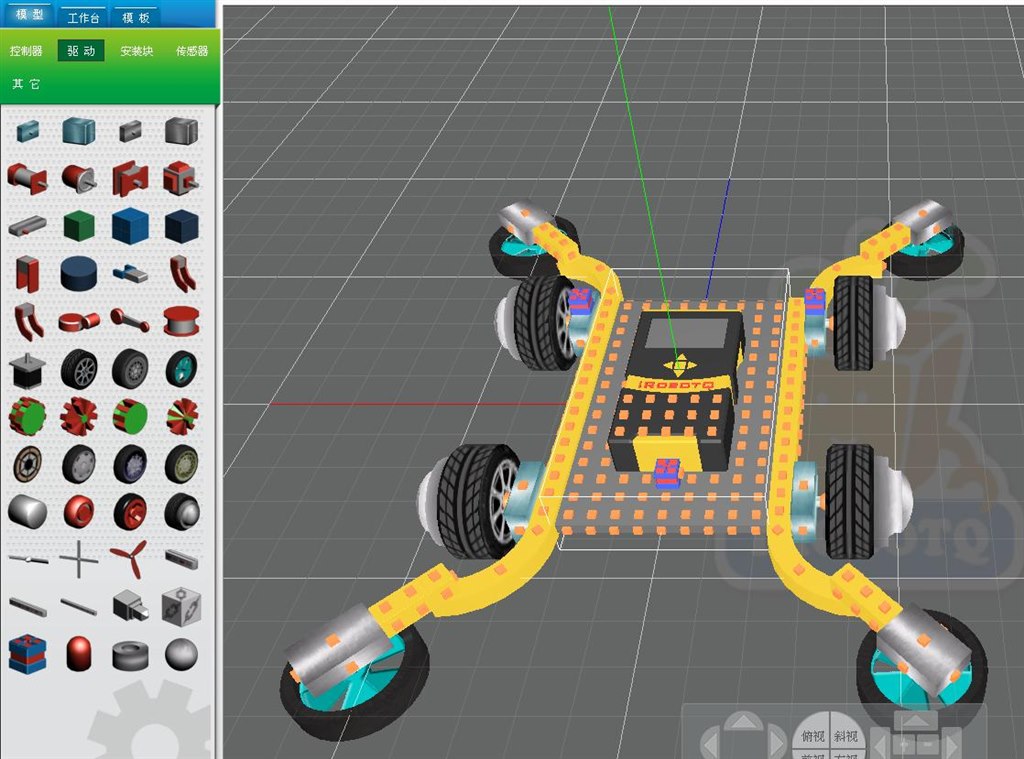
Task: Switch to 斜视 oblique view
Action: point(845,736)
